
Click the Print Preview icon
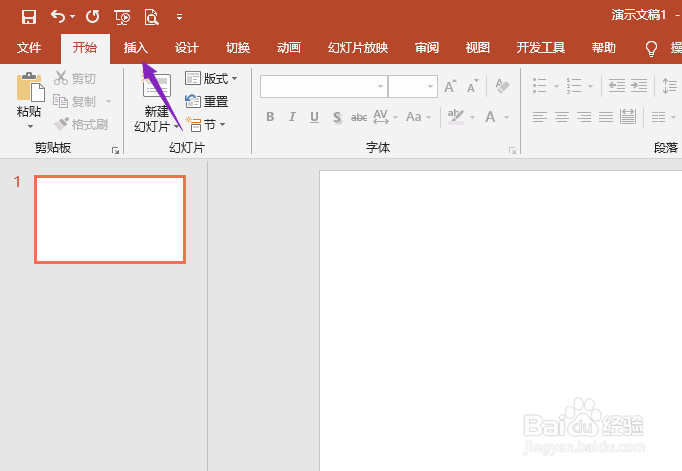151,17
